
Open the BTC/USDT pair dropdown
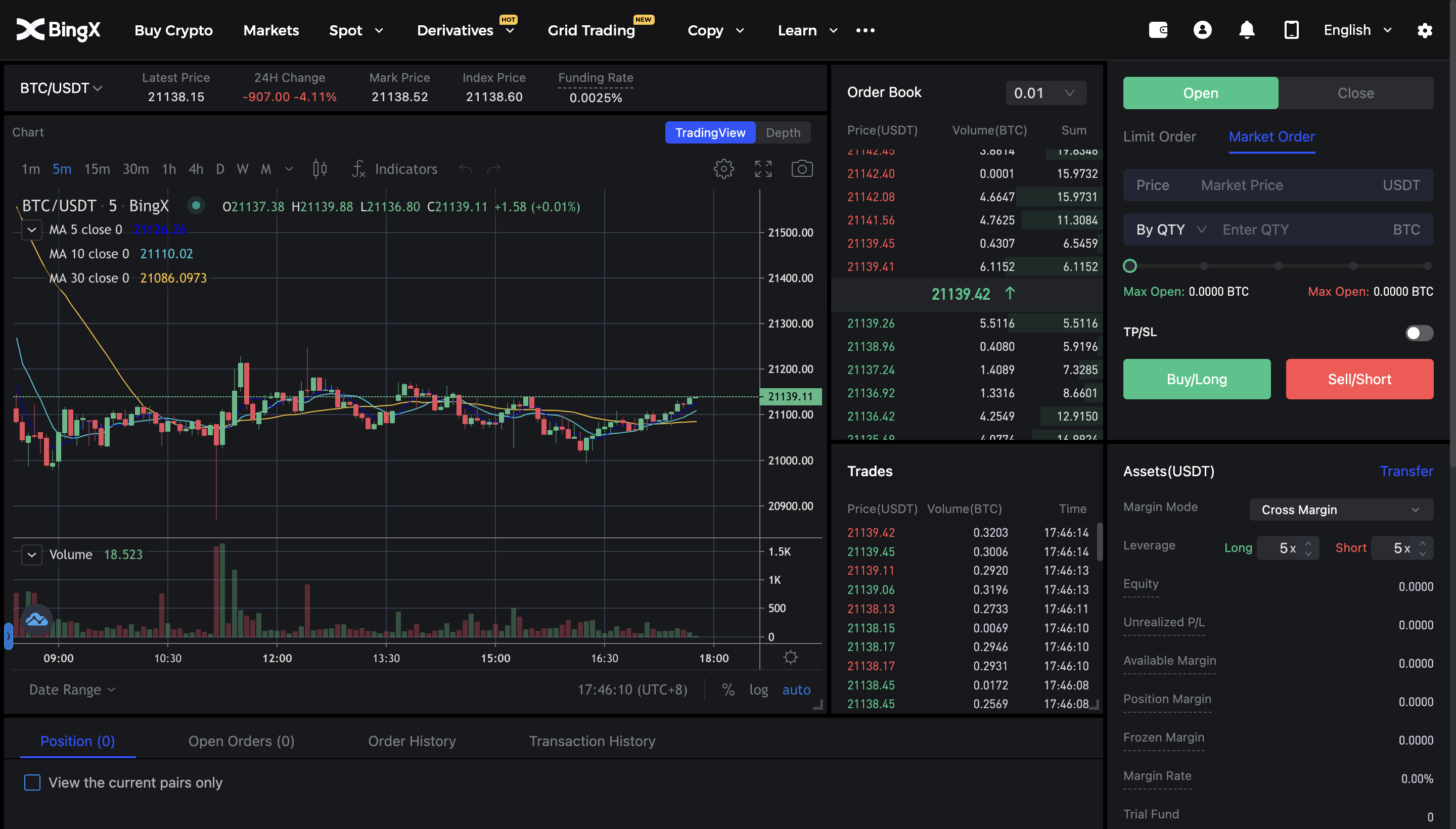61,88
